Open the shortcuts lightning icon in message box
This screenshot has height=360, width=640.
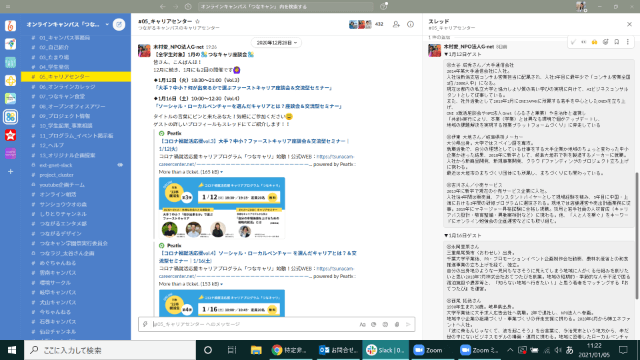pos(145,324)
